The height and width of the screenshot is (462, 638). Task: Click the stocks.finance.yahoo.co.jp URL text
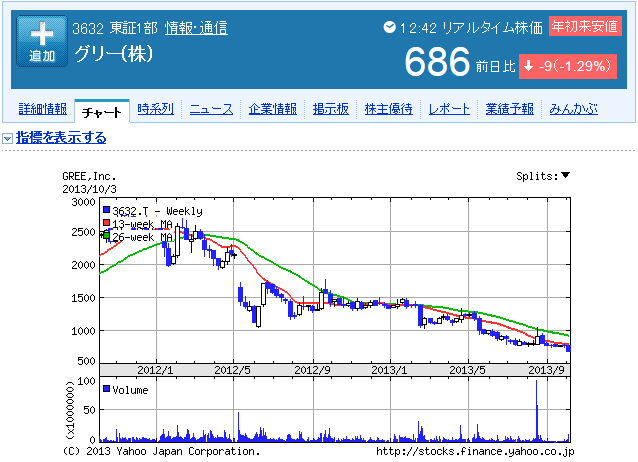pyautogui.click(x=475, y=451)
